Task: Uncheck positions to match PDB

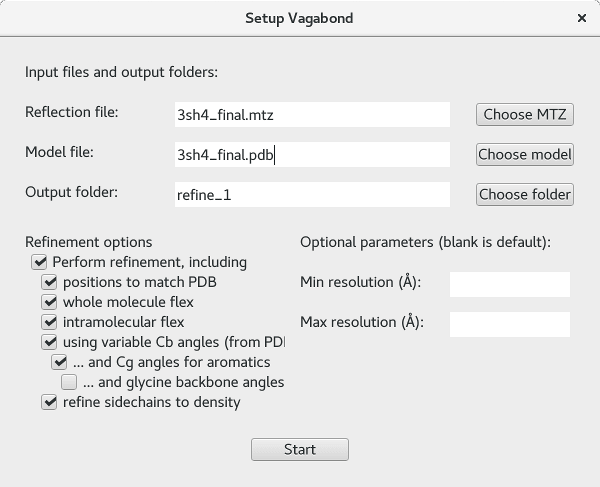Action: tap(49, 282)
